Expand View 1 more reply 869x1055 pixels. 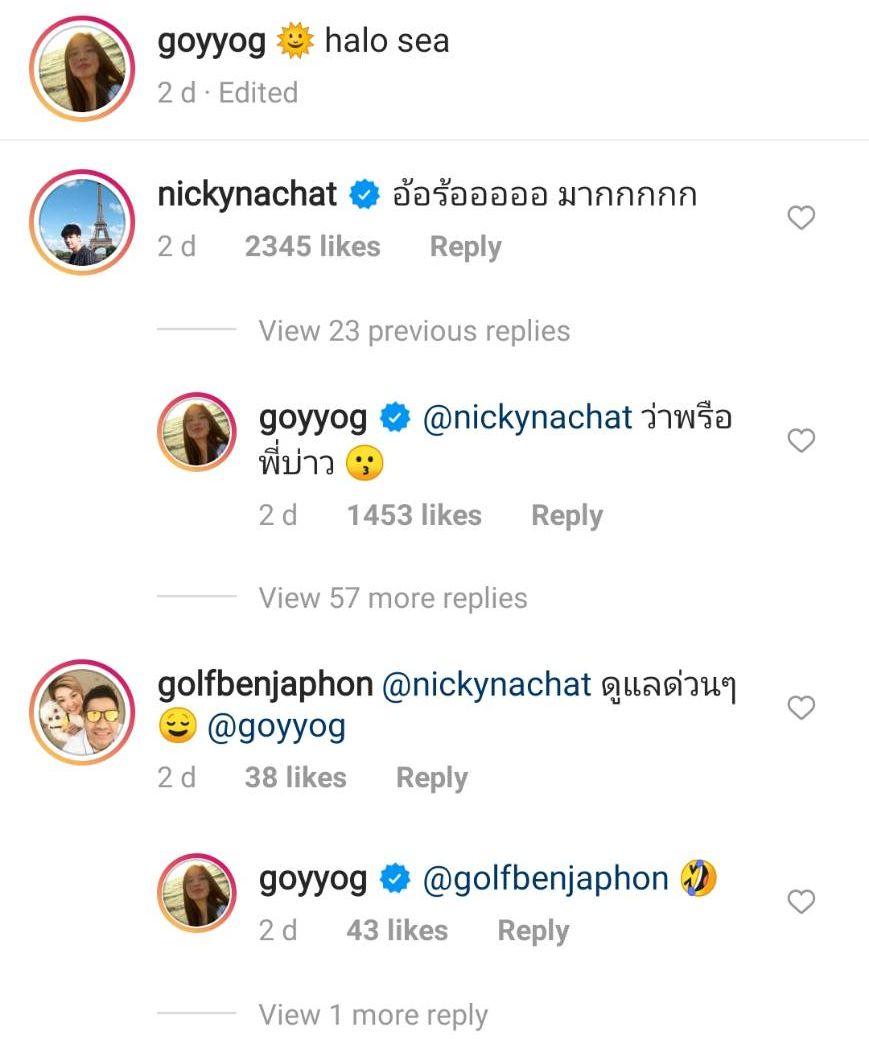pos(373,1015)
